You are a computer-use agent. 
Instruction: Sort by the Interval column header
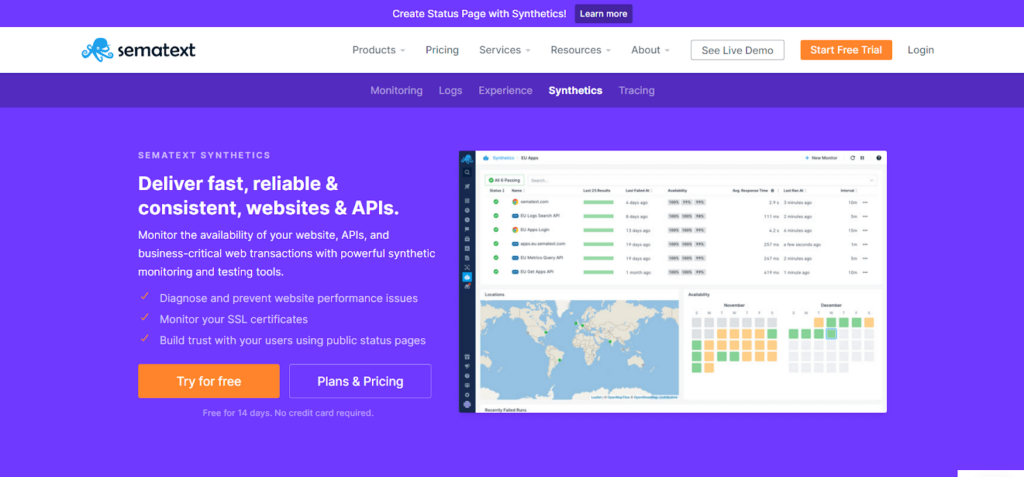(x=848, y=191)
